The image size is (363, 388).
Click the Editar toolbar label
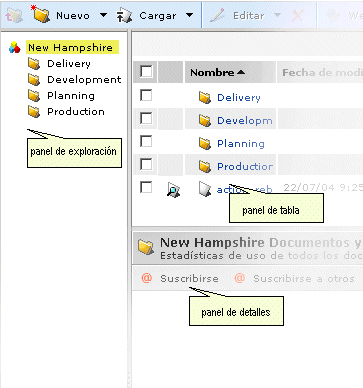(x=248, y=16)
